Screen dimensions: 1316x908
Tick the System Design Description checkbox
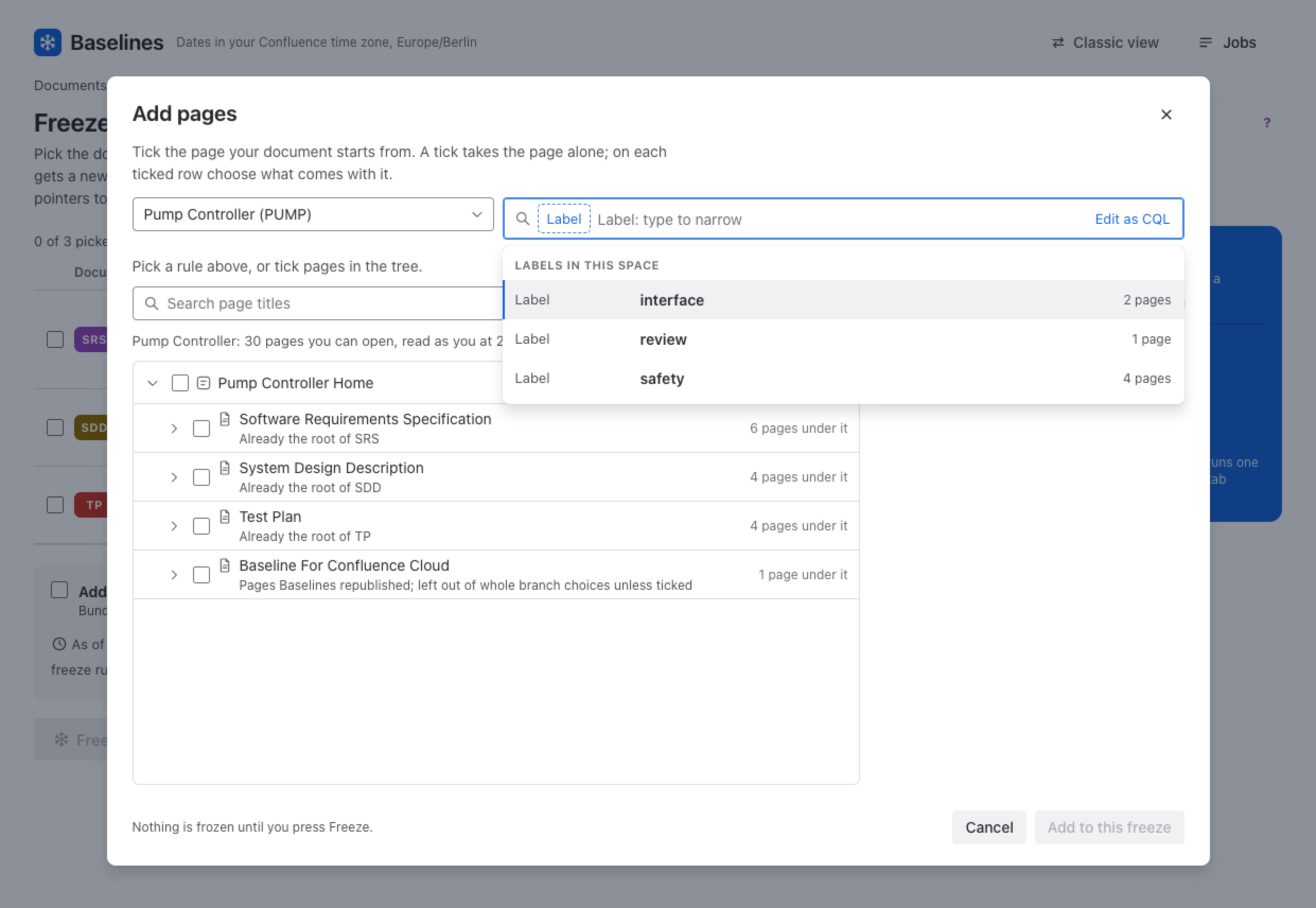pyautogui.click(x=201, y=477)
